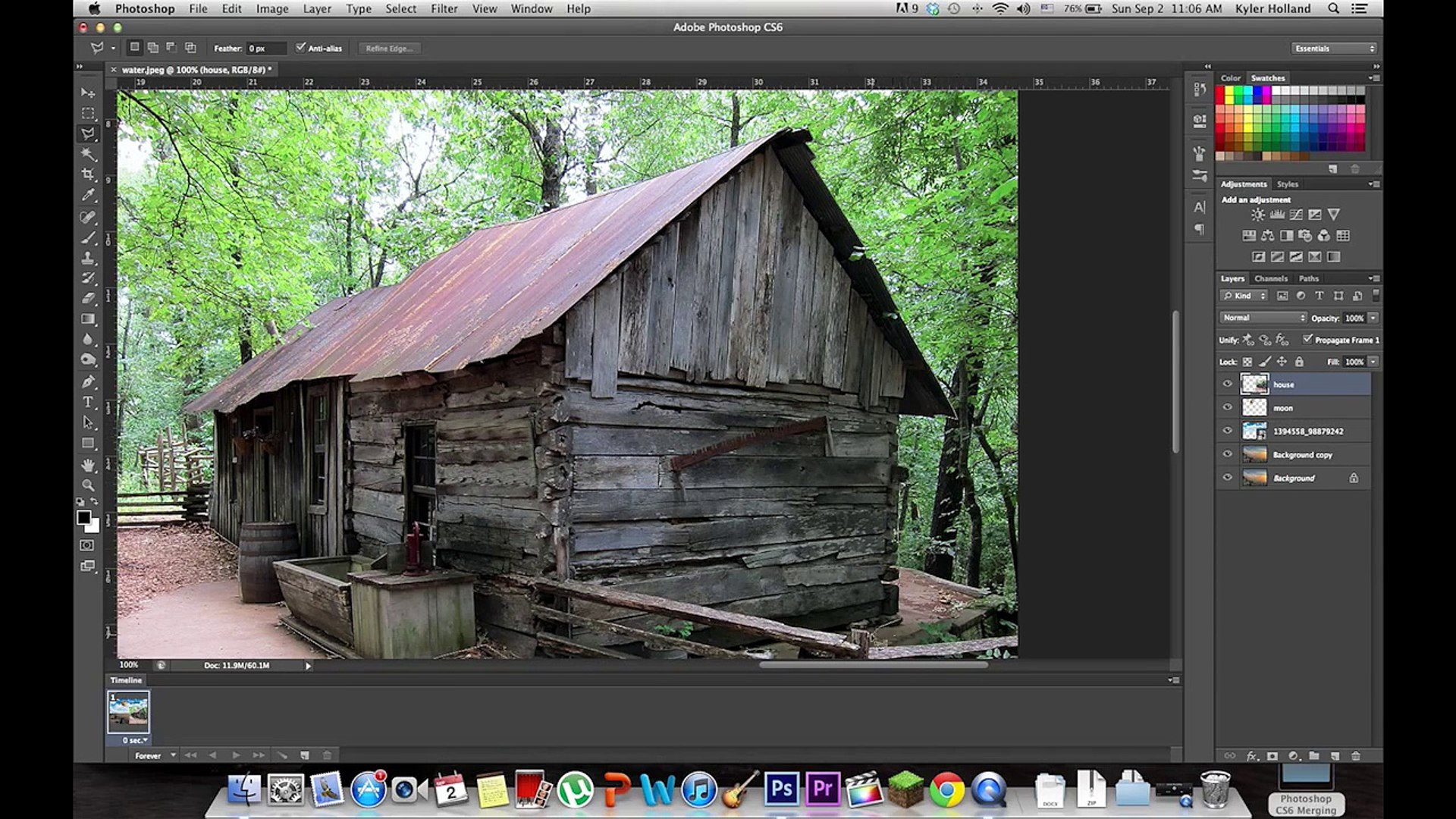
Task: Select the Magic Wand tool
Action: pos(88,154)
